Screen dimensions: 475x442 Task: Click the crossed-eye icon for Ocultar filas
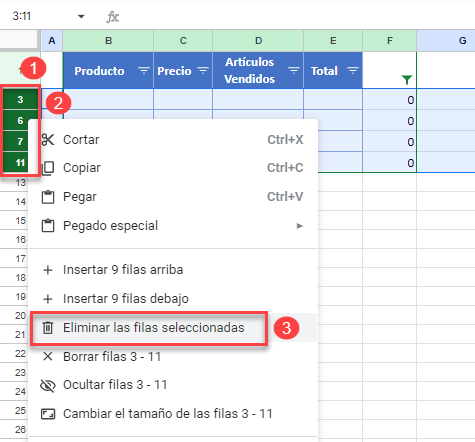(48, 385)
